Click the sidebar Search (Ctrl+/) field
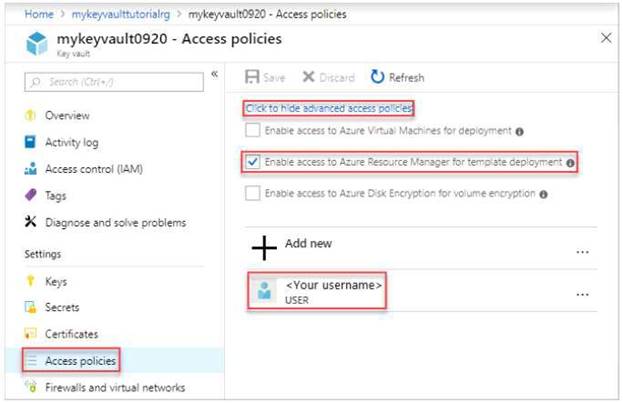 (114, 82)
